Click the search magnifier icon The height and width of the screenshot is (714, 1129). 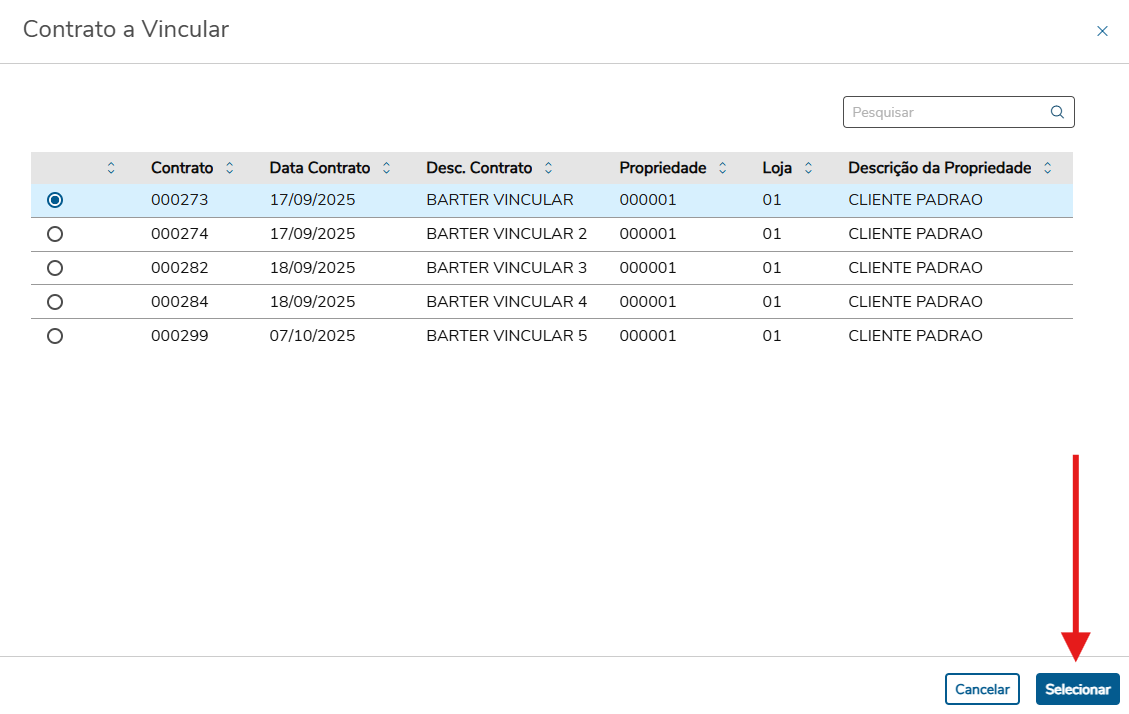(x=1057, y=112)
